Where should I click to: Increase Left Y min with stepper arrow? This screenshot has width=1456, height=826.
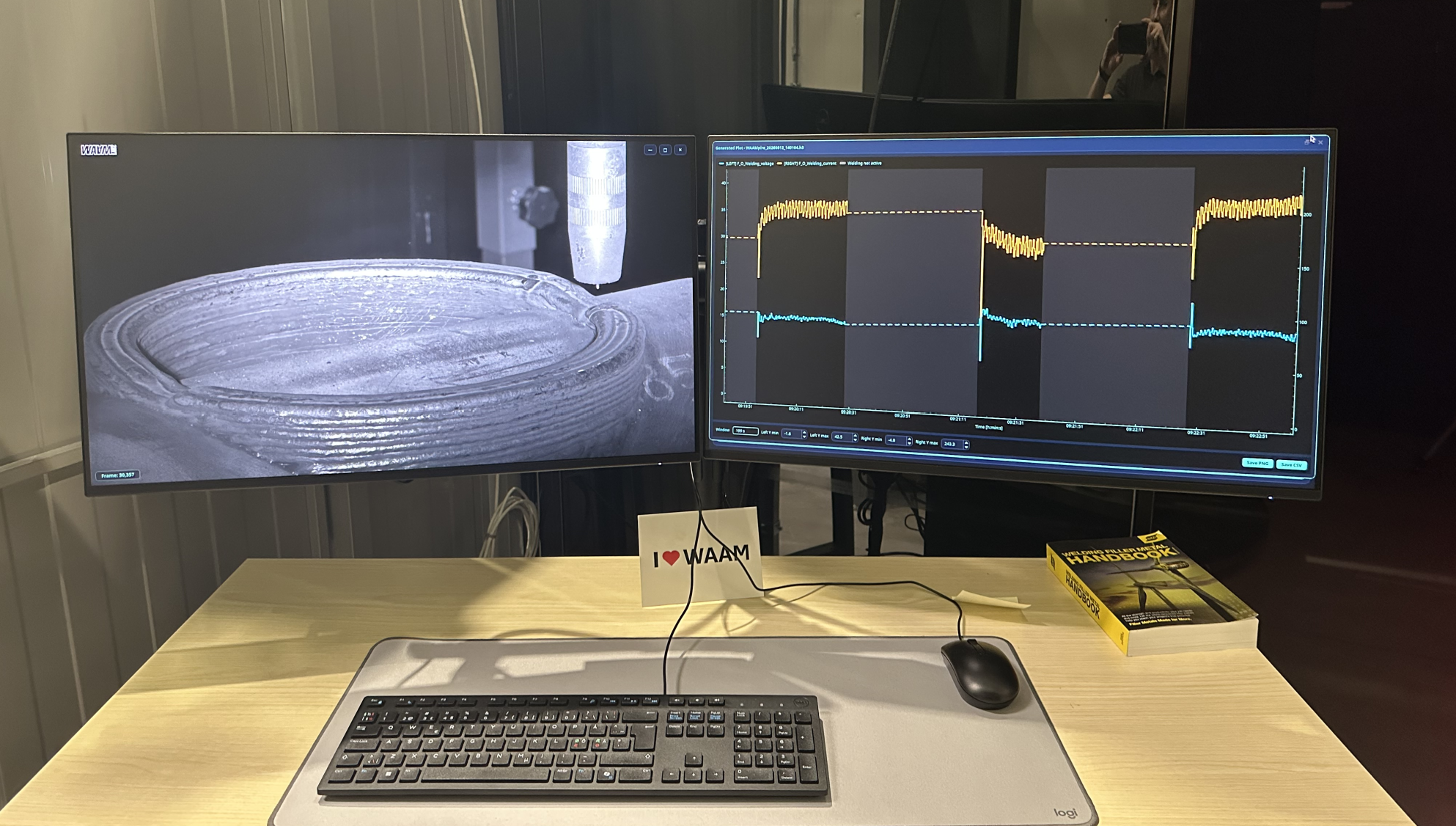804,431
